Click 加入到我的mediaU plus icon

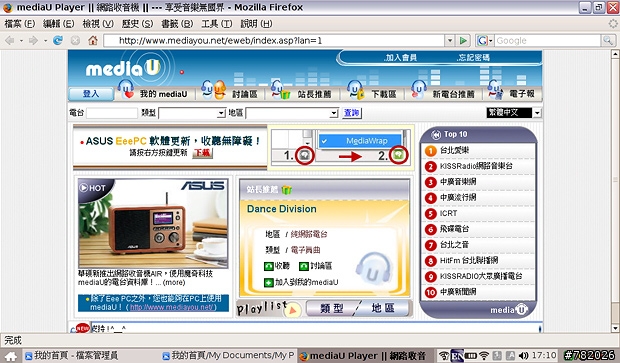pyautogui.click(x=269, y=283)
